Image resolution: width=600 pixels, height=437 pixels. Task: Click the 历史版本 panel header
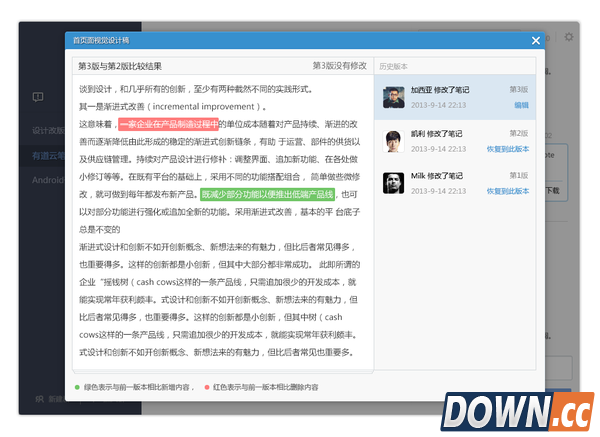coord(394,66)
